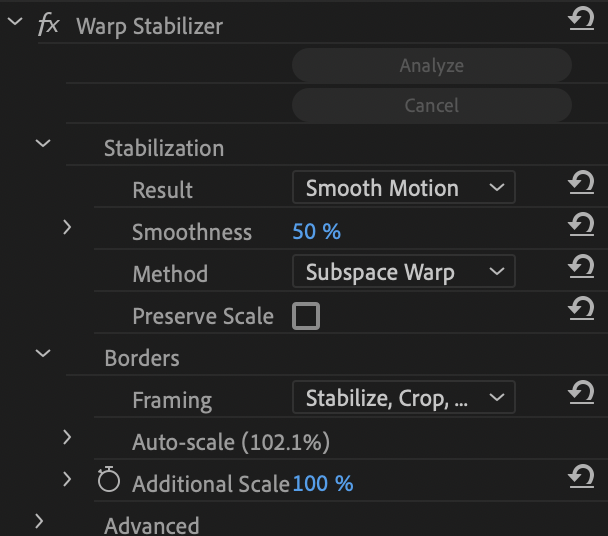Enable the Preserve Scale checkbox

click(x=306, y=316)
